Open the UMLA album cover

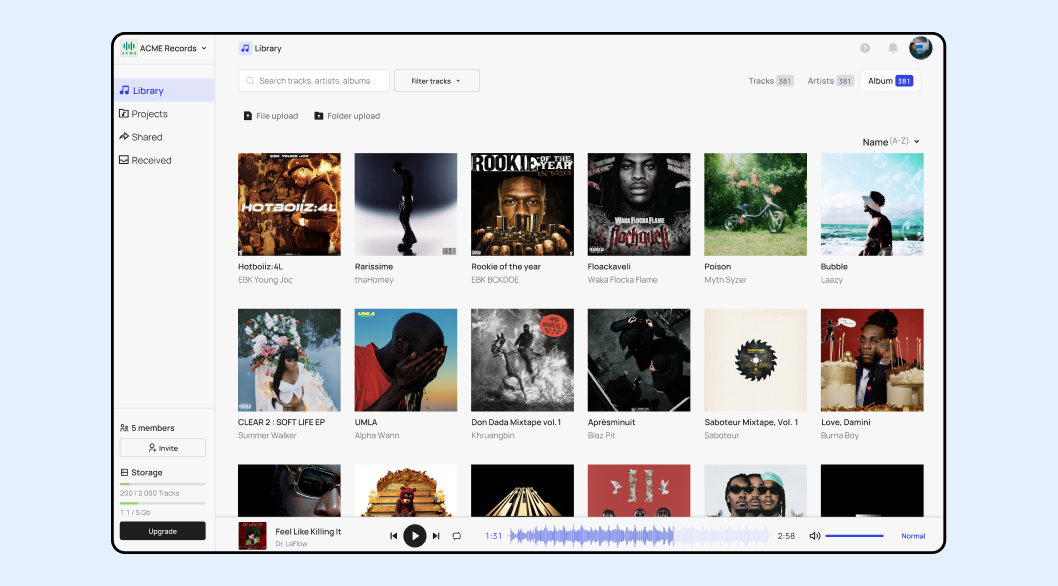(x=406, y=360)
